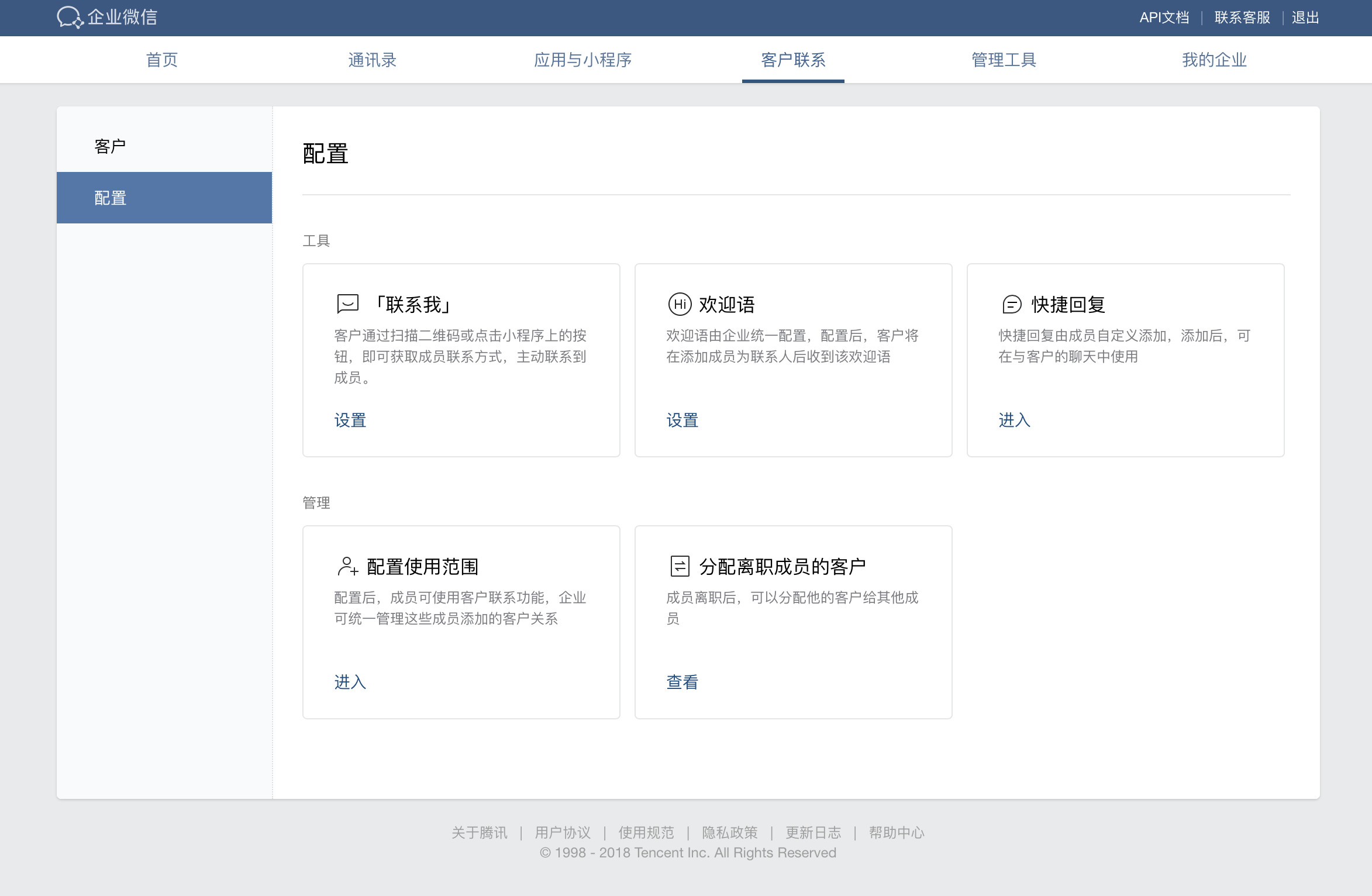Click the 分配离职成员的客户 transfer icon
This screenshot has height=896, width=1372.
point(680,566)
